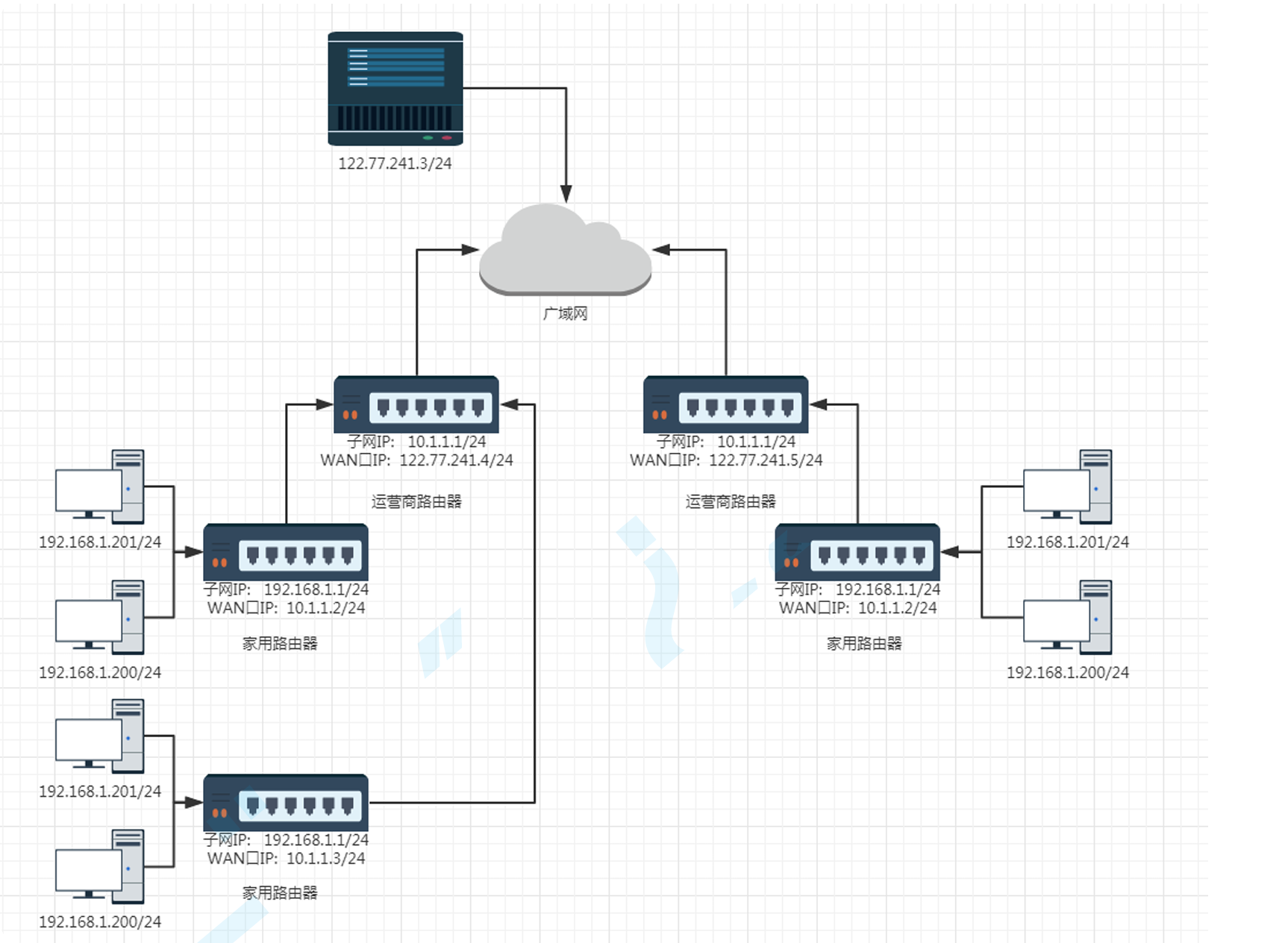Click WAN口IP: 10.1.1.2/24 label on the diagram's left side
Viewport: 1288px width, 943px height.
286,608
